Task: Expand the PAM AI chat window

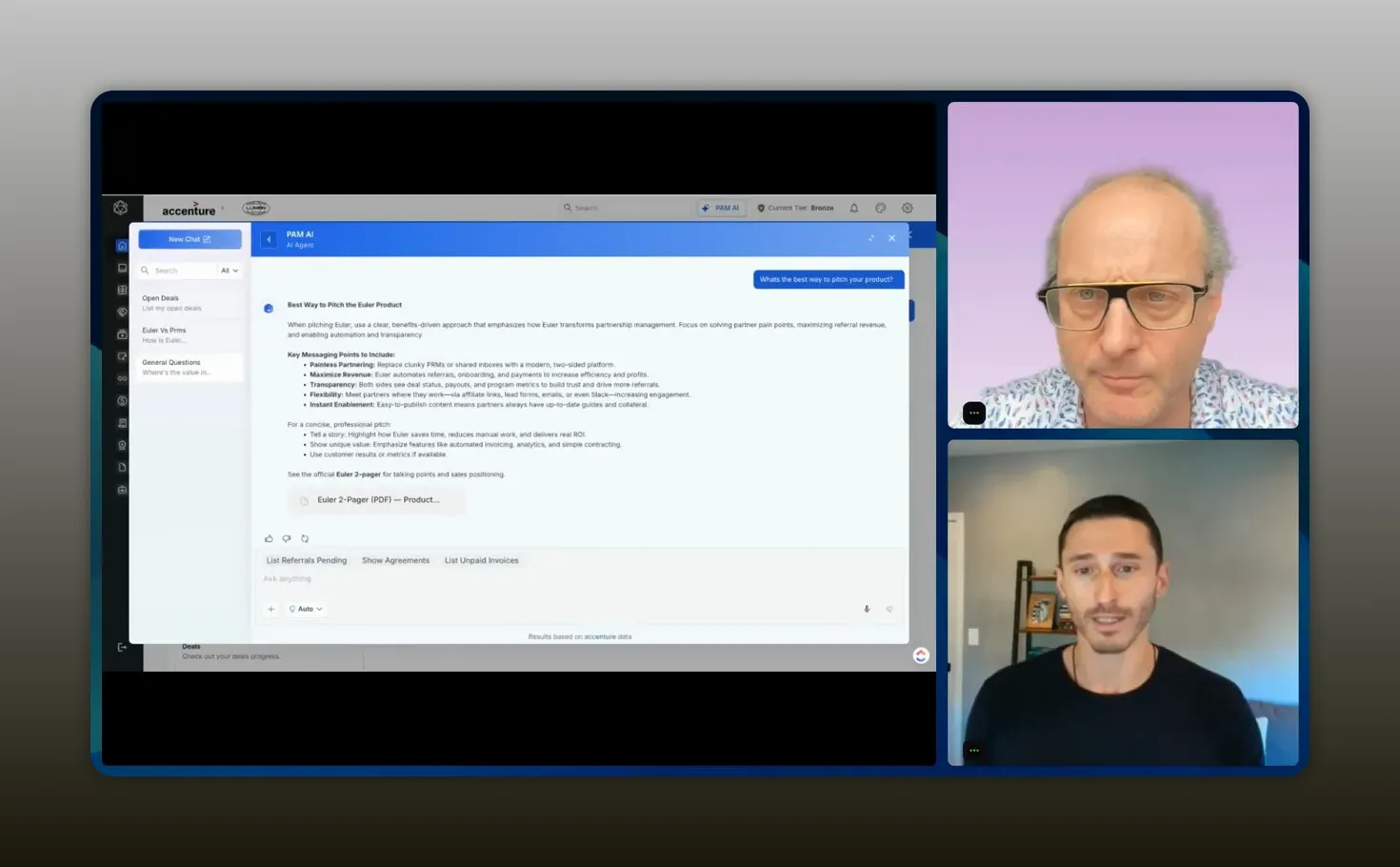Action: click(870, 238)
